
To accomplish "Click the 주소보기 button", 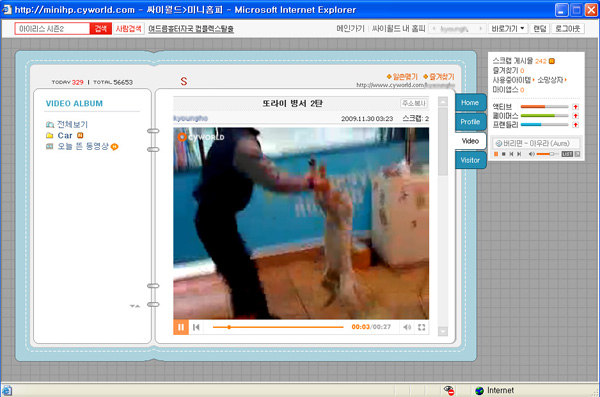I will pyautogui.click(x=414, y=103).
